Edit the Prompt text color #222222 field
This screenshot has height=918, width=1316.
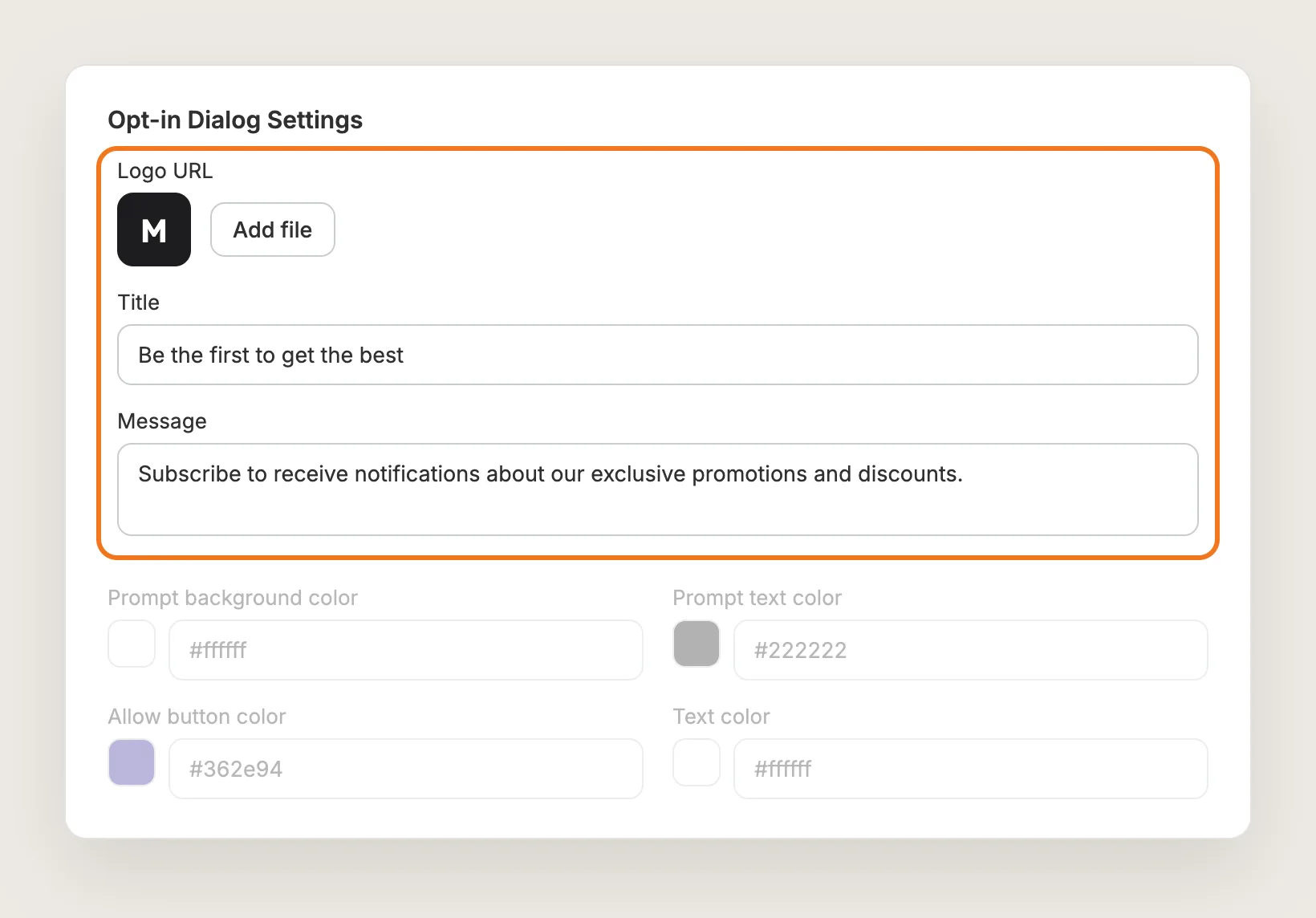971,650
